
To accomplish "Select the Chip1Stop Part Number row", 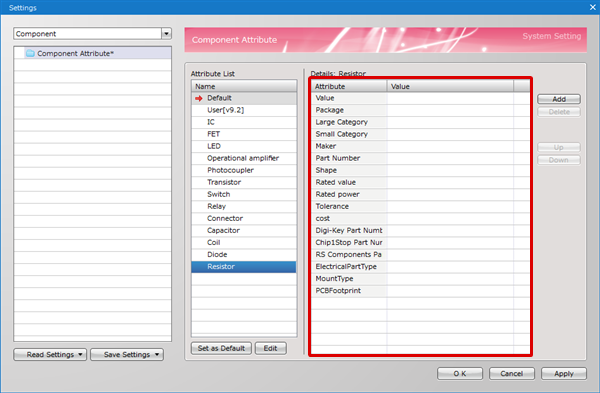I will click(420, 243).
